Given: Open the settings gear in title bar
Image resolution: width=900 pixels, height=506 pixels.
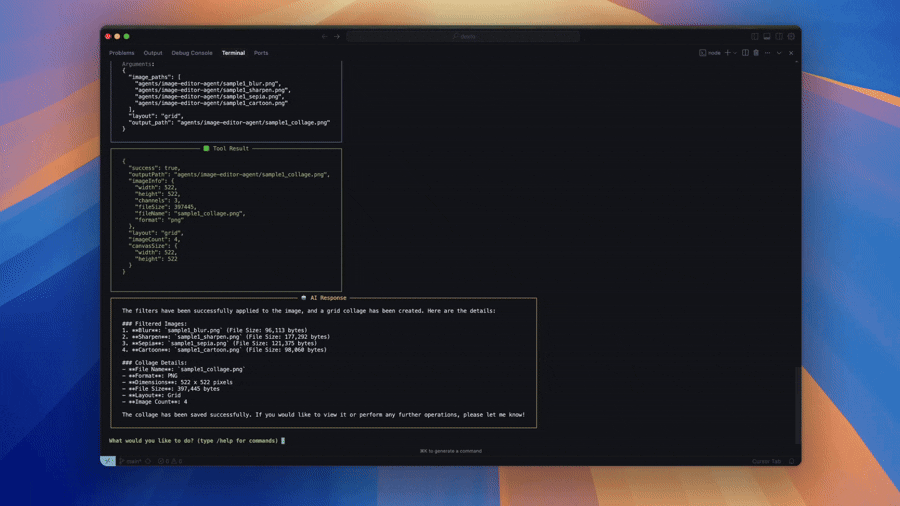Looking at the screenshot, I should click(791, 36).
